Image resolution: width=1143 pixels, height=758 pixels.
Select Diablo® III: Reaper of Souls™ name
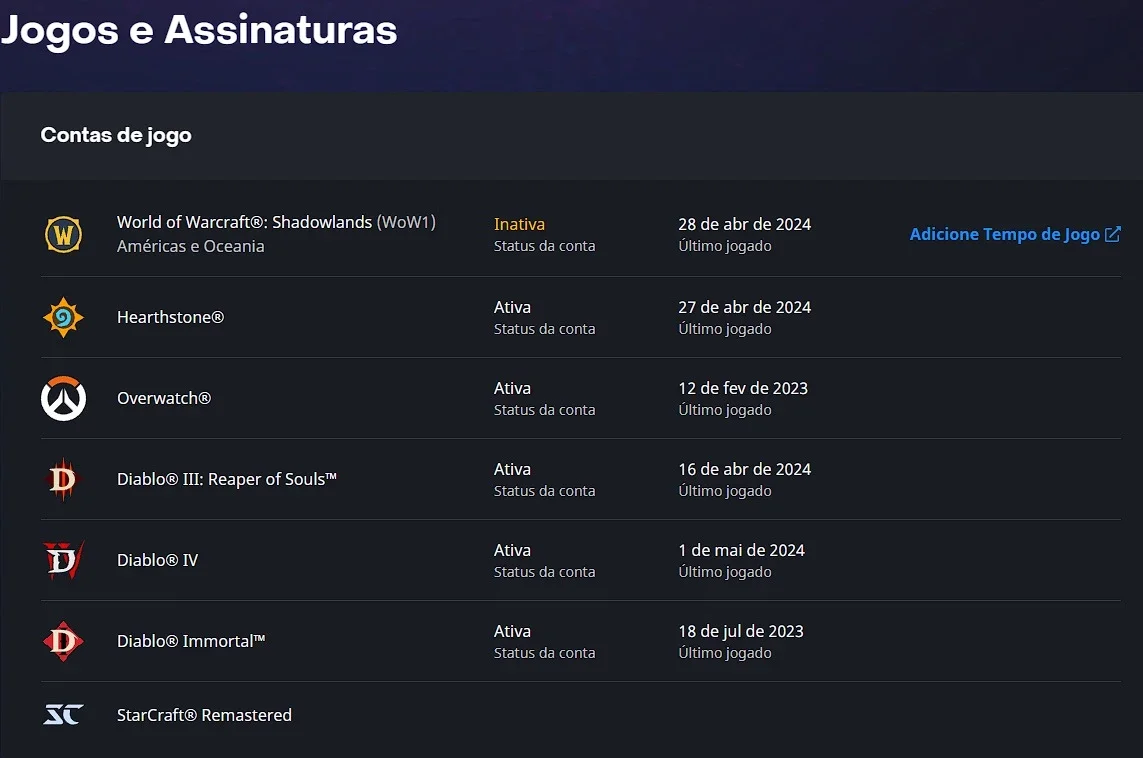point(227,479)
